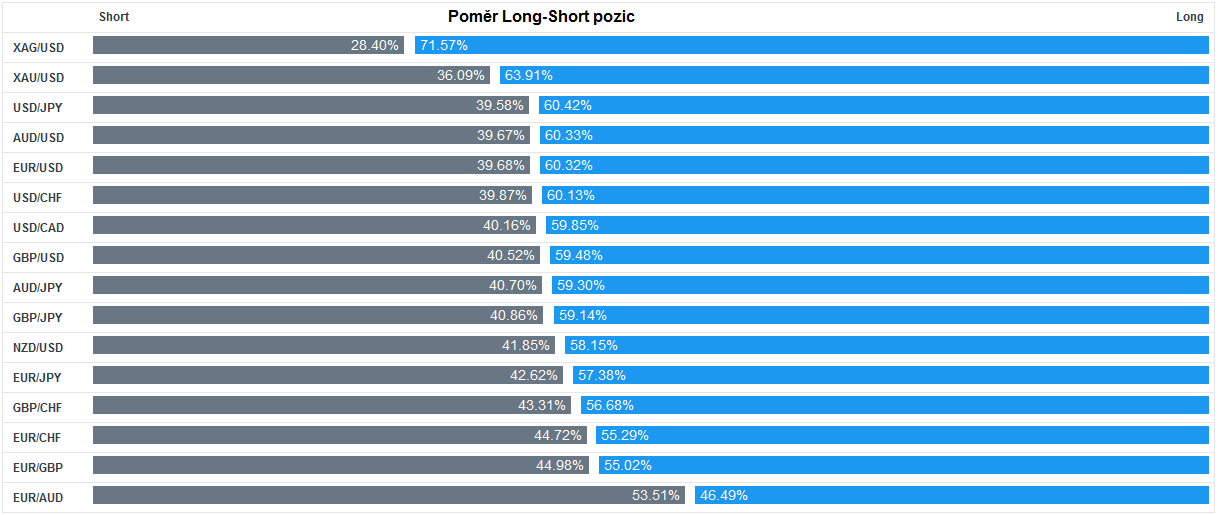Select the blue 46.49% long bar
Screen dimensions: 1219x515
pyautogui.click(x=951, y=495)
